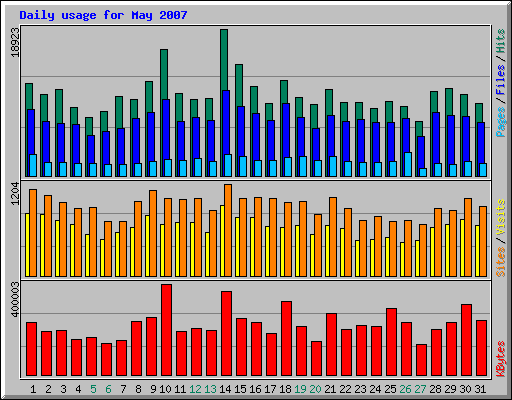Select day label 4 on the x-axis

coord(78,389)
